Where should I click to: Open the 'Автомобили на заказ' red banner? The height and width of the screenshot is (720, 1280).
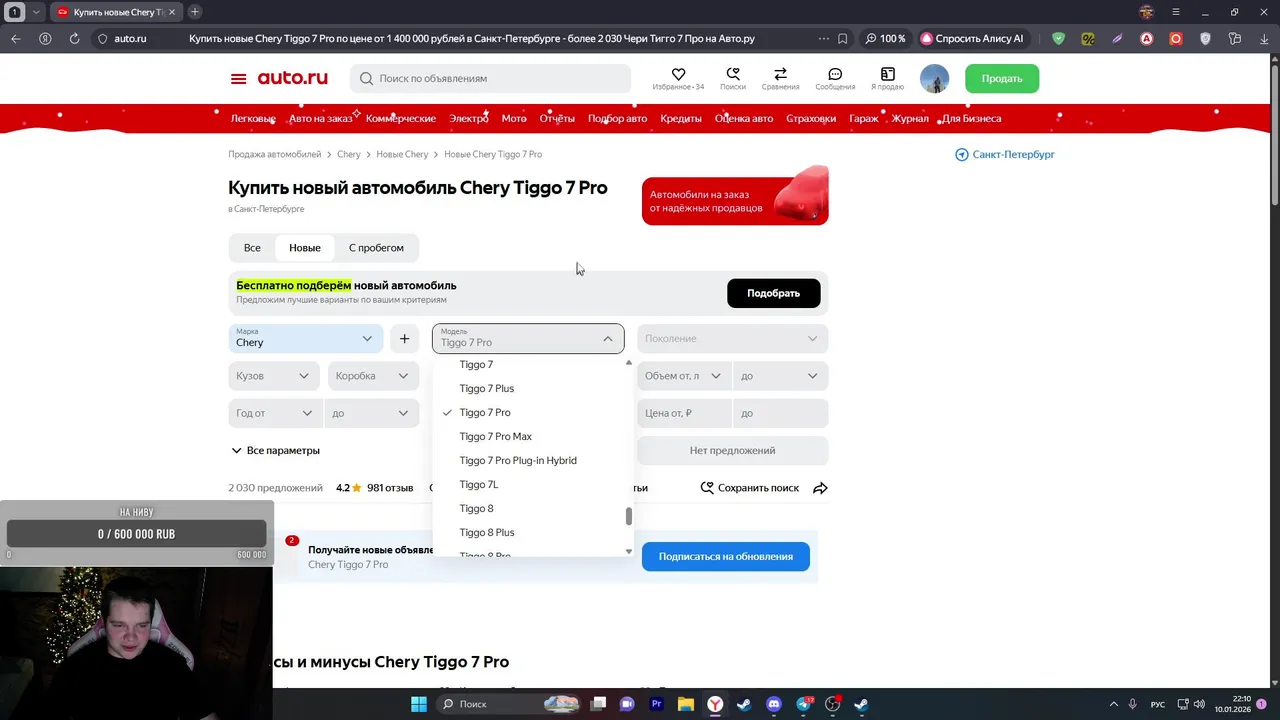click(x=735, y=196)
